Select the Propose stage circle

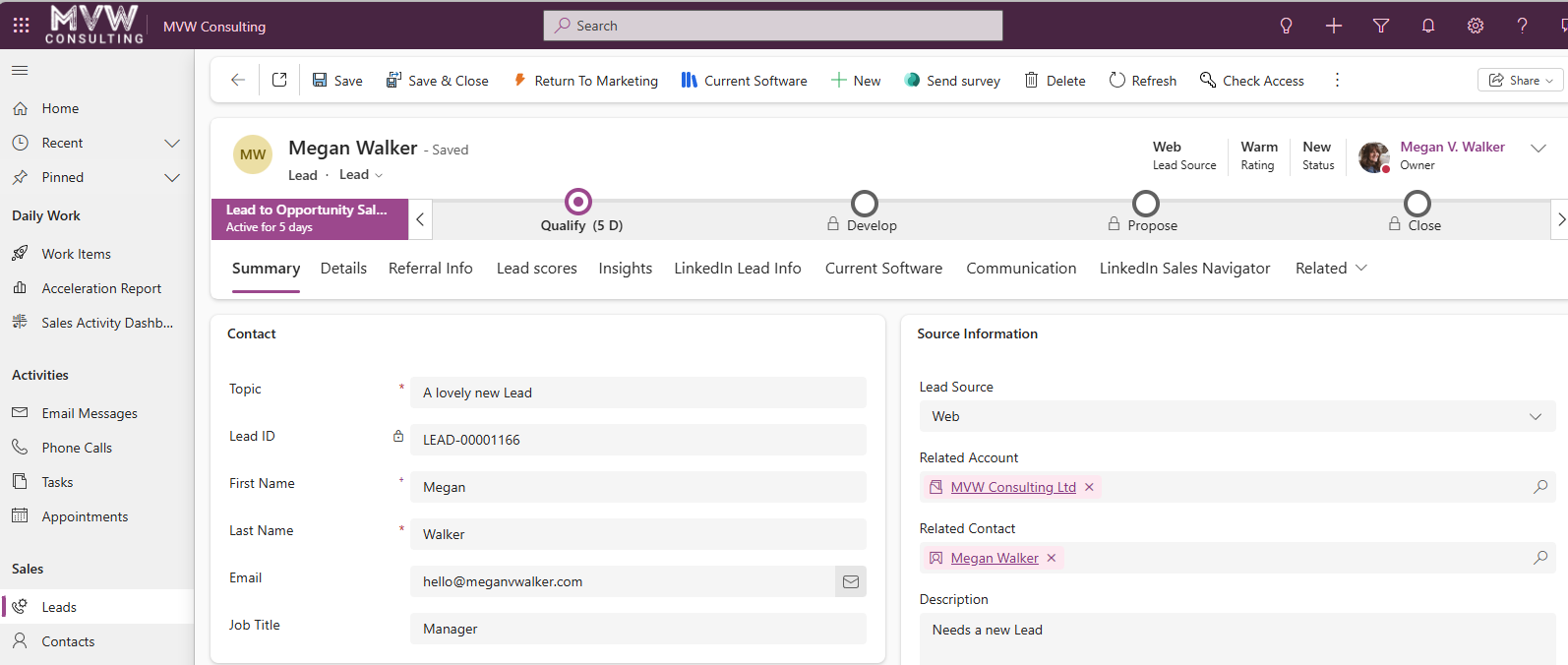[1146, 204]
